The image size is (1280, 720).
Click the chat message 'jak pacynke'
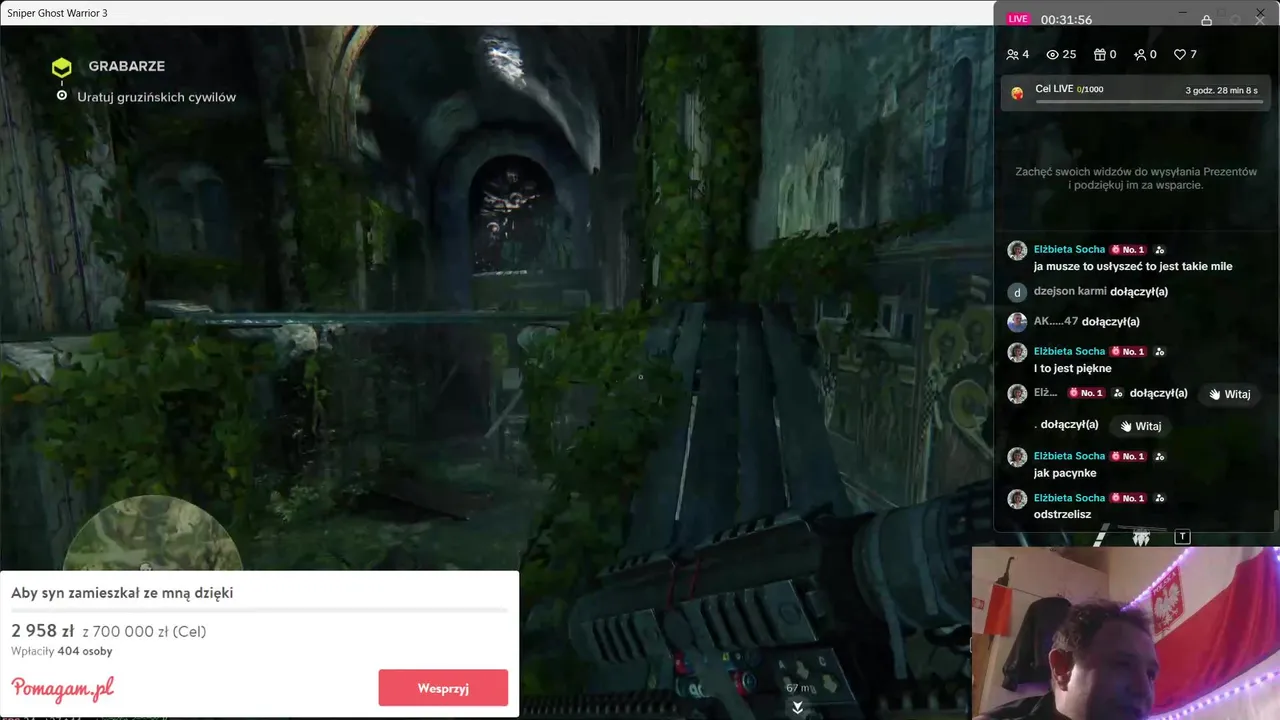pyautogui.click(x=1065, y=473)
